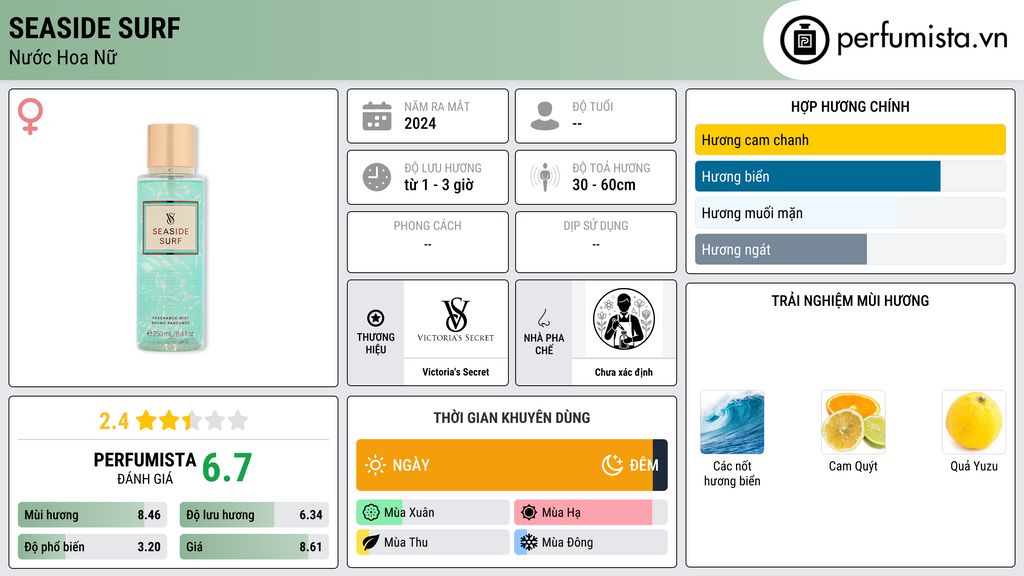Click the spring flower icon for Mùa Xuân

tap(370, 513)
